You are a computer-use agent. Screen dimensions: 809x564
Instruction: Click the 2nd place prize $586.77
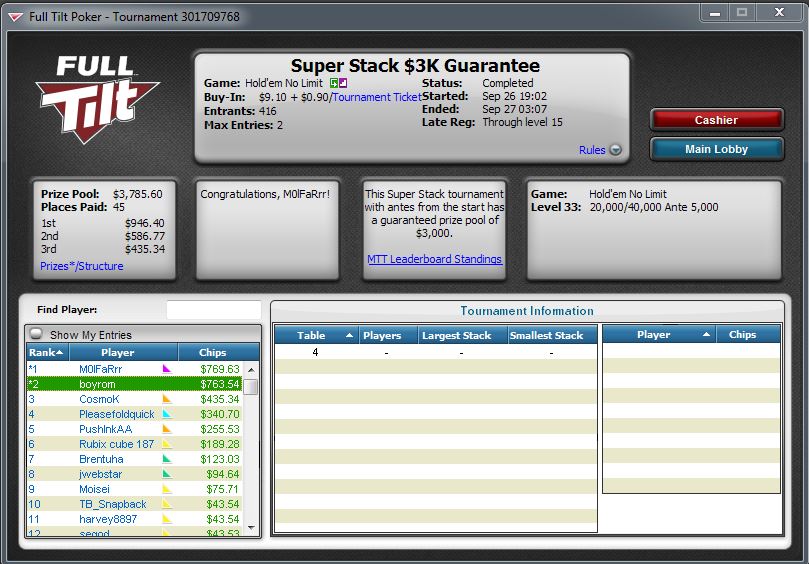[145, 236]
